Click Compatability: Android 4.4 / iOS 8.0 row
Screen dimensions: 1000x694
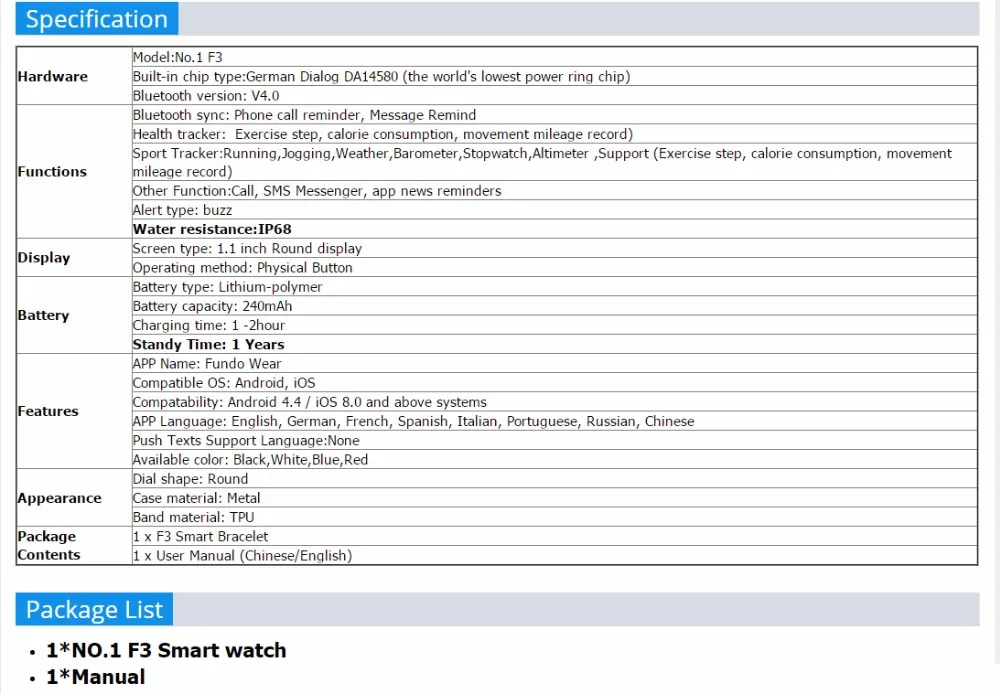pos(555,402)
